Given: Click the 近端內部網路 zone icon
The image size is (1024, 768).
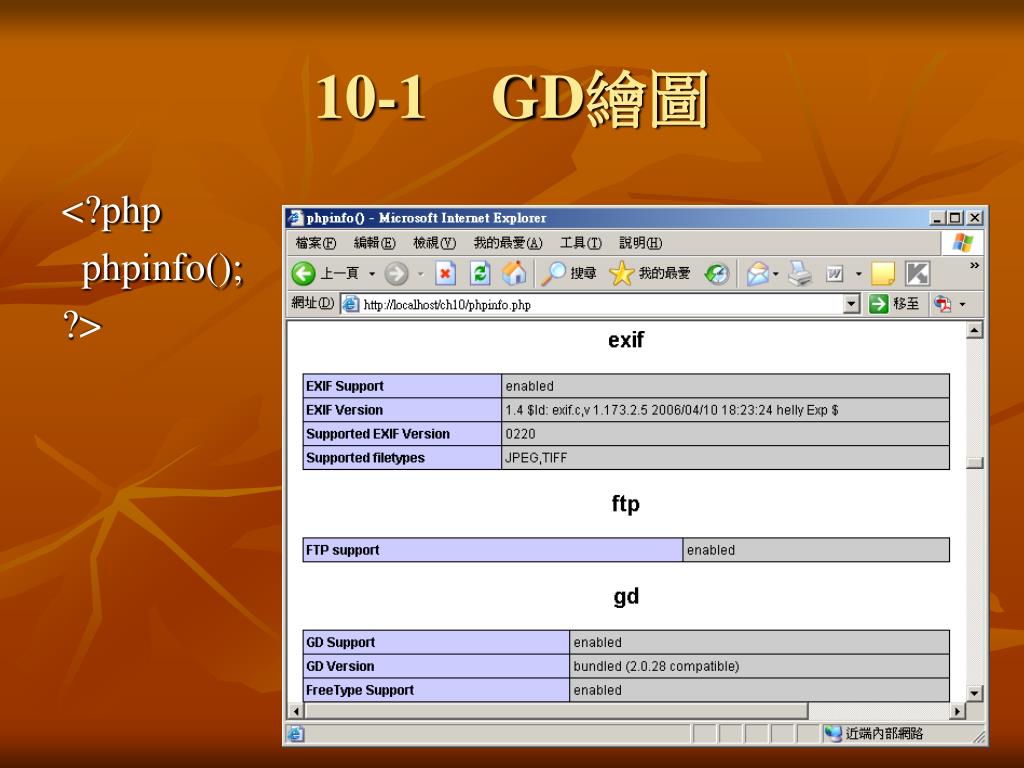Looking at the screenshot, I should click(x=832, y=733).
